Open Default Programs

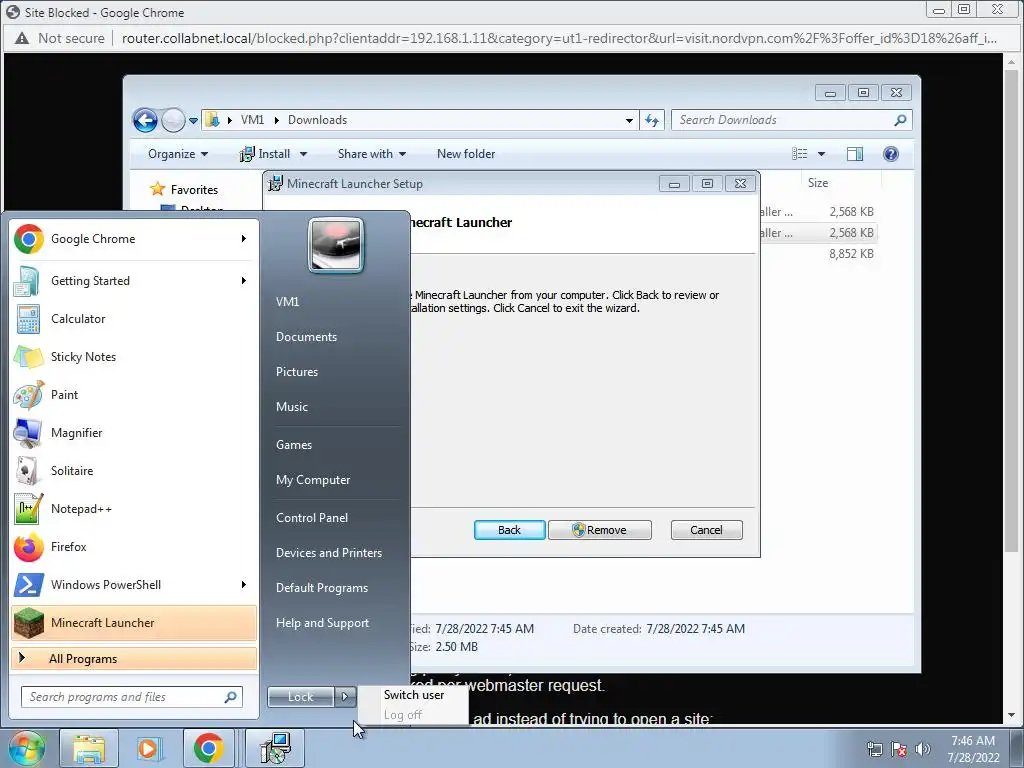click(x=322, y=588)
